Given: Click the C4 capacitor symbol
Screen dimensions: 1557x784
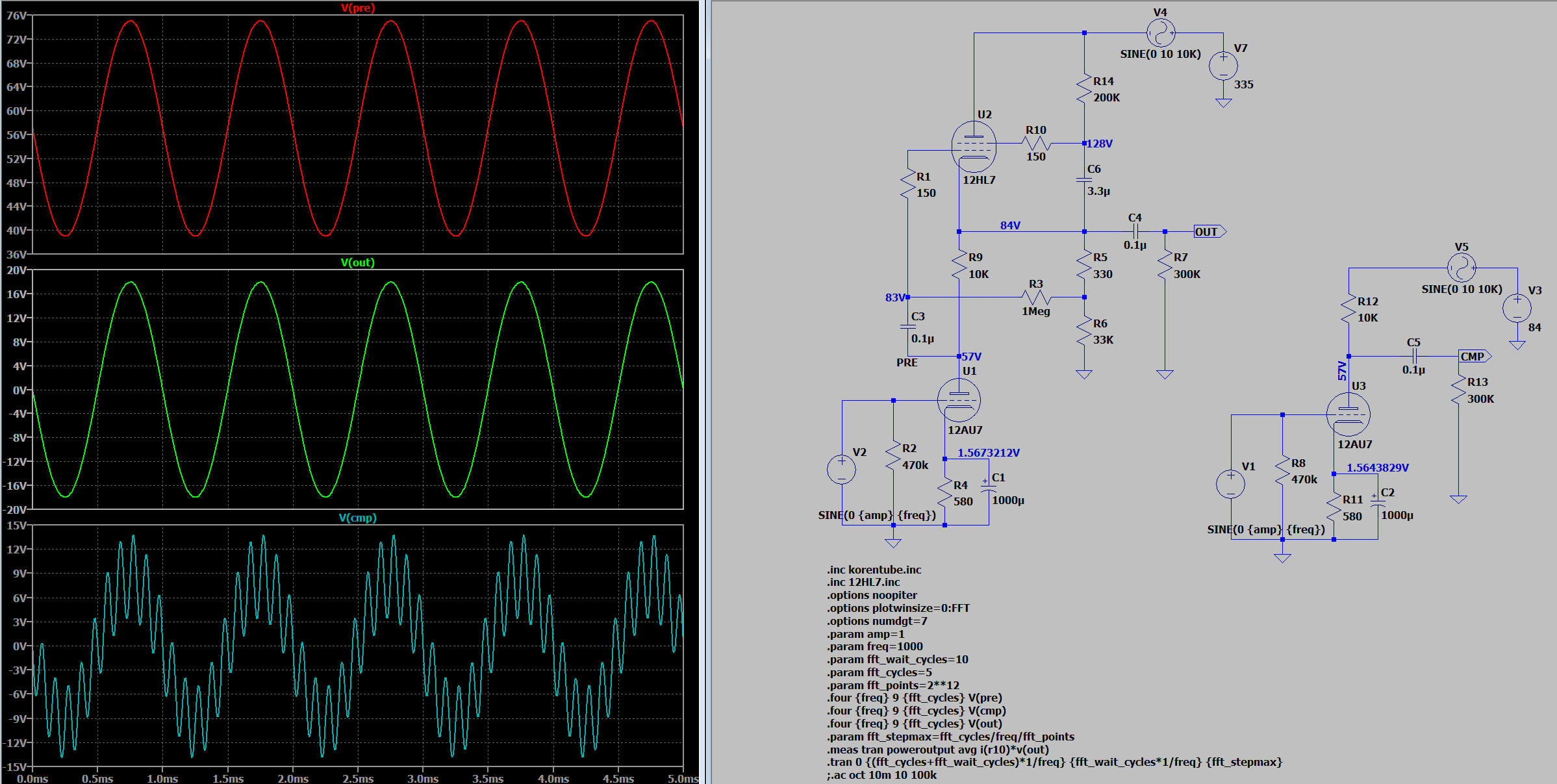Looking at the screenshot, I should [1135, 232].
